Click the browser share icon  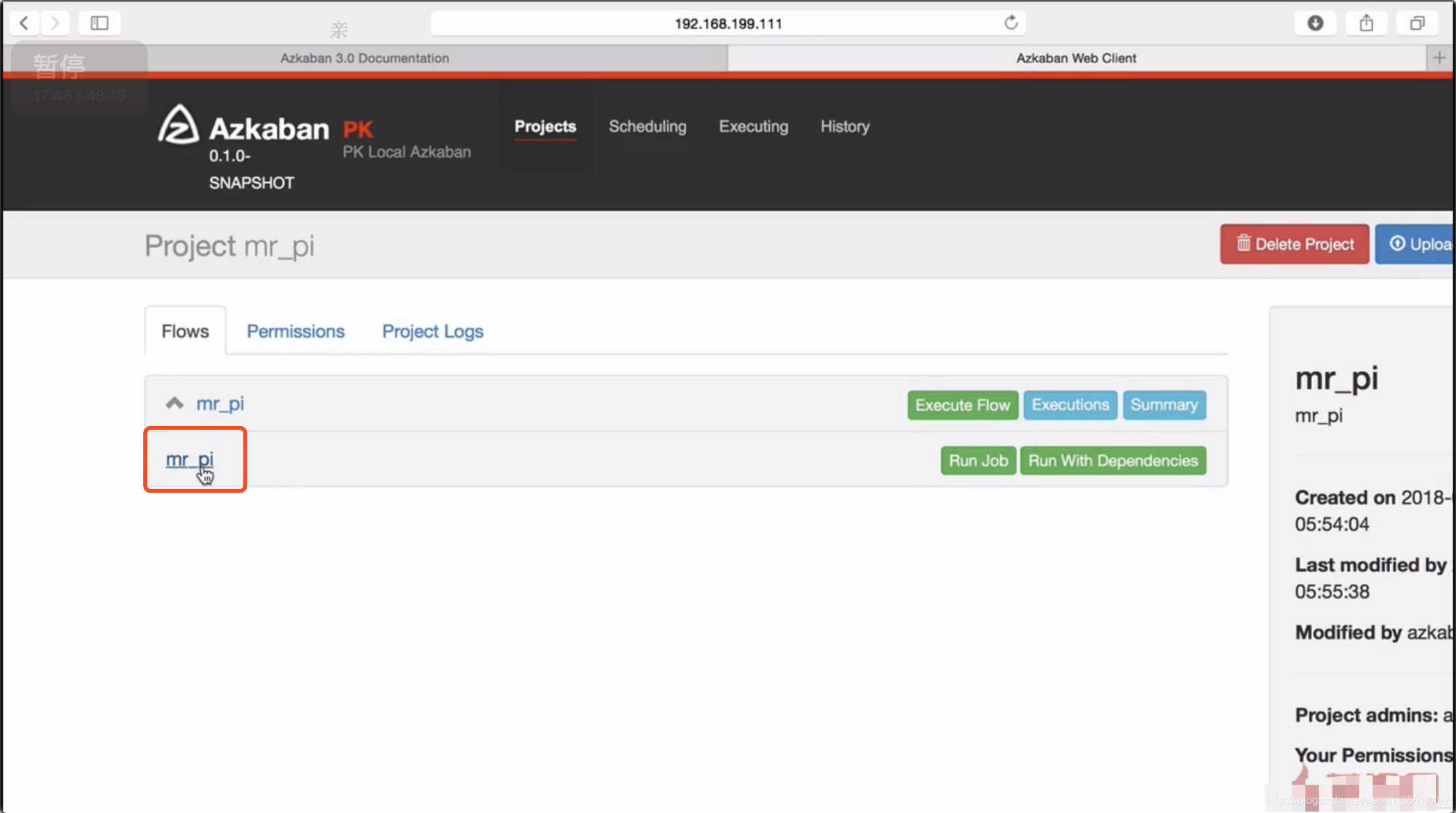[x=1367, y=23]
